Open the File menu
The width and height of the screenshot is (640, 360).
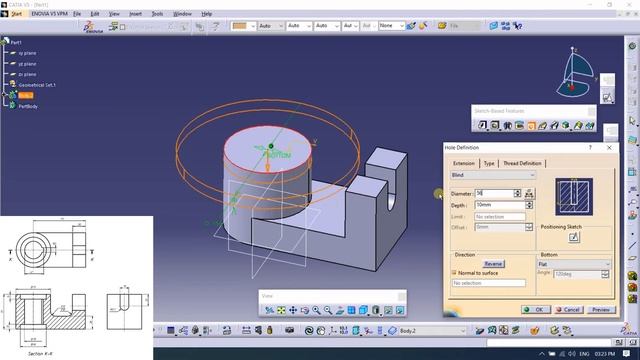tap(77, 14)
